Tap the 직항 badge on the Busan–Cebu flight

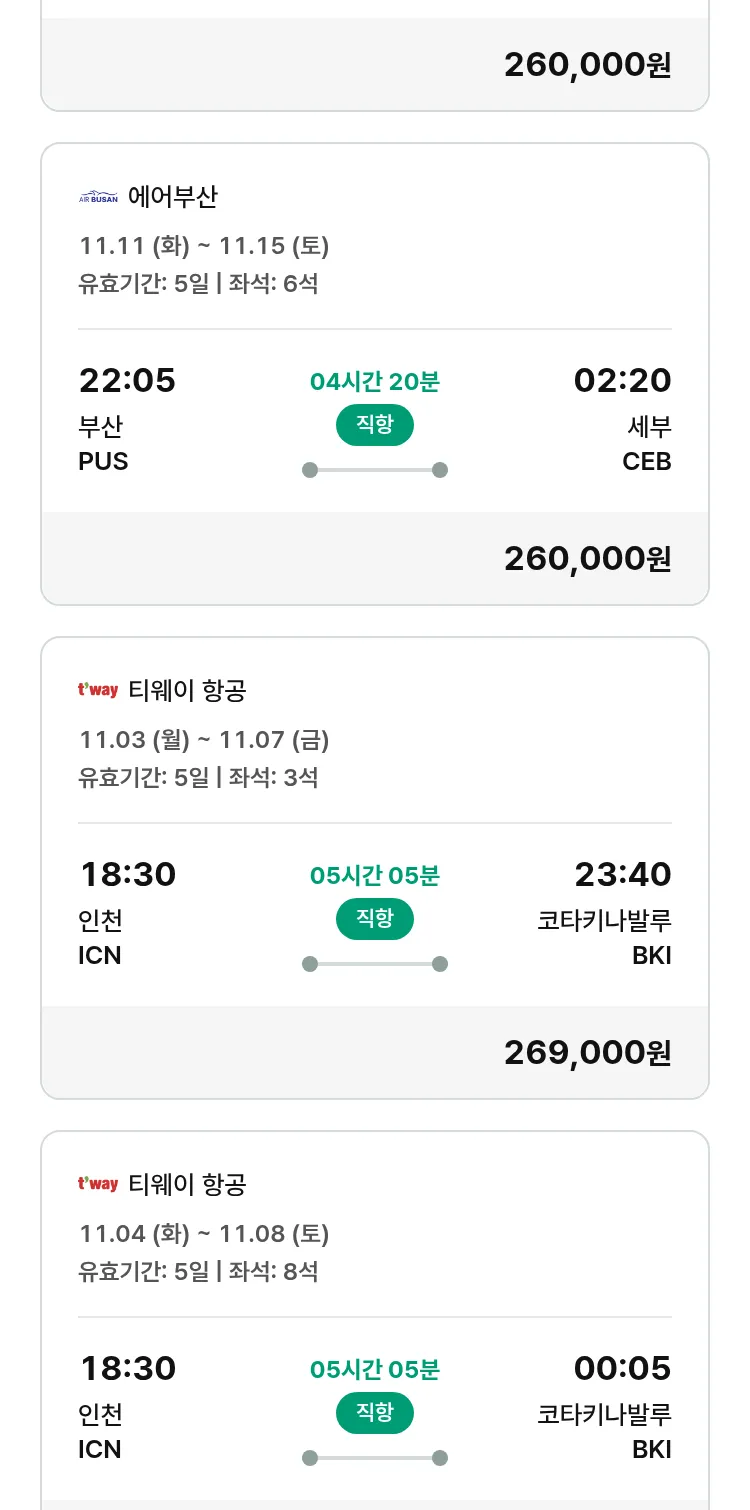coord(374,425)
